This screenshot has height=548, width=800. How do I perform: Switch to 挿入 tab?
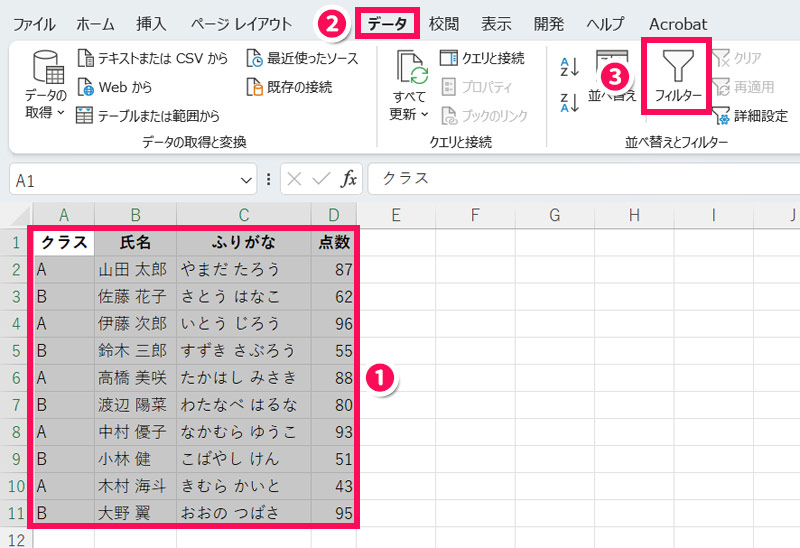pyautogui.click(x=151, y=24)
